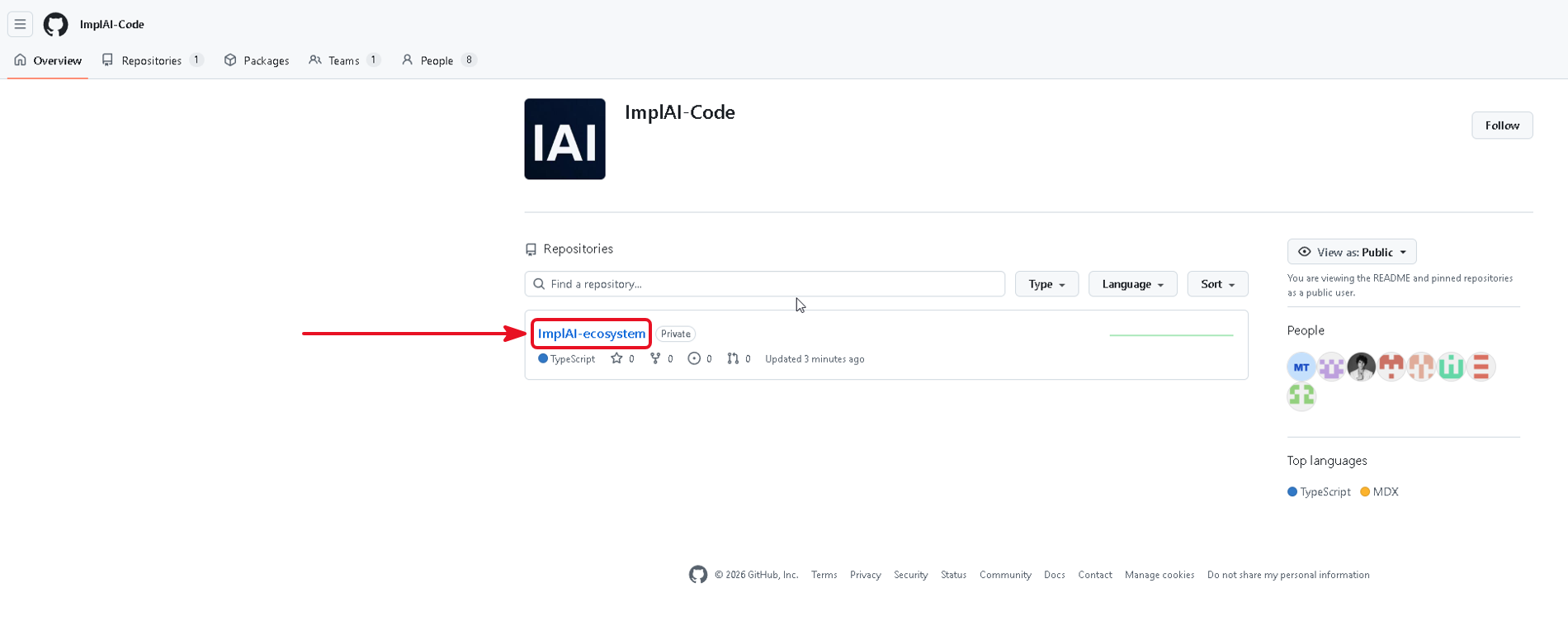Open the Sort dropdown
This screenshot has height=621, width=1568.
point(1217,284)
